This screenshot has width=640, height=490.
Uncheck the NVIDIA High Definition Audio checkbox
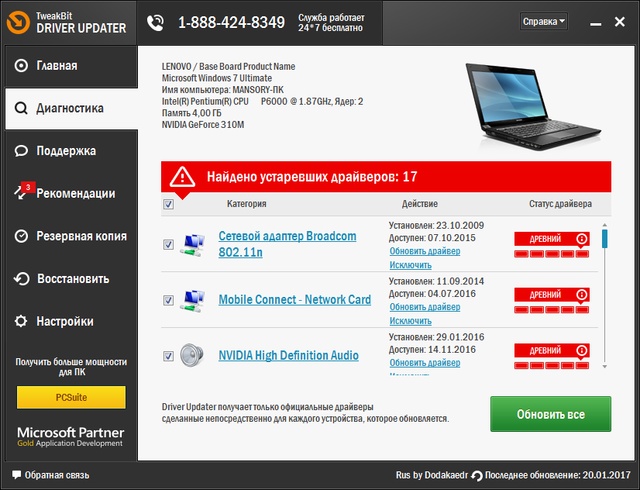point(168,356)
